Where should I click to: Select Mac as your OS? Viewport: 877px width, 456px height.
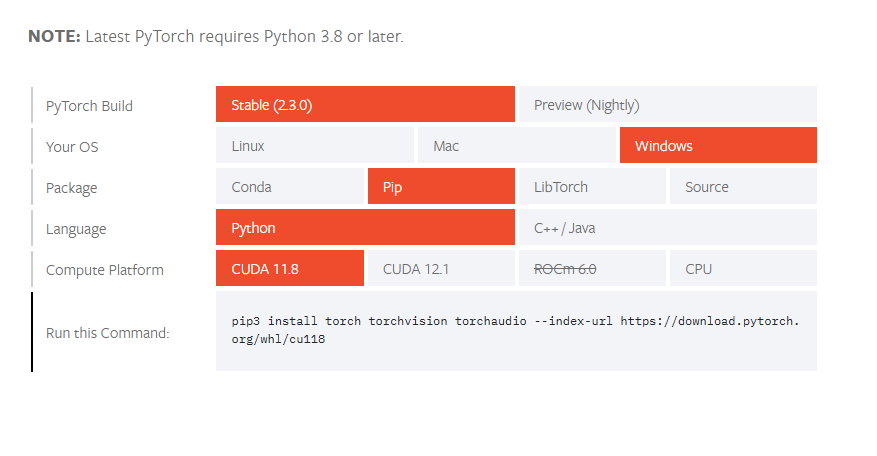click(x=517, y=145)
